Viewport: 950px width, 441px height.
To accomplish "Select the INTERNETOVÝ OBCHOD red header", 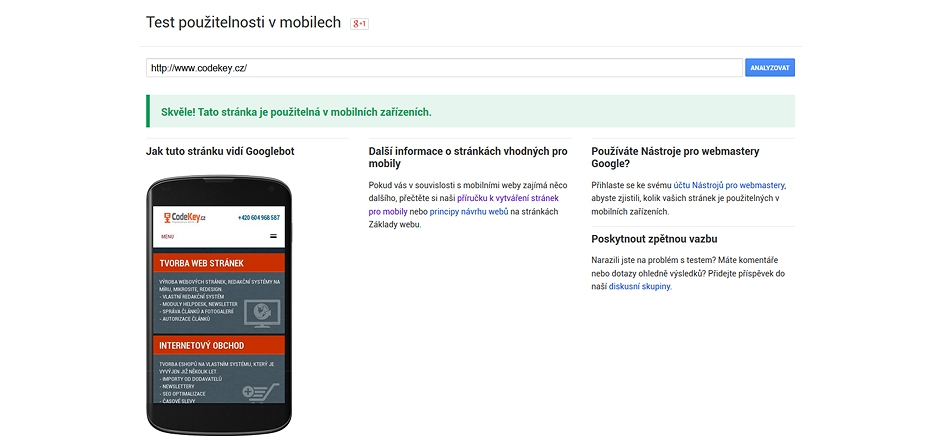I will coord(219,345).
